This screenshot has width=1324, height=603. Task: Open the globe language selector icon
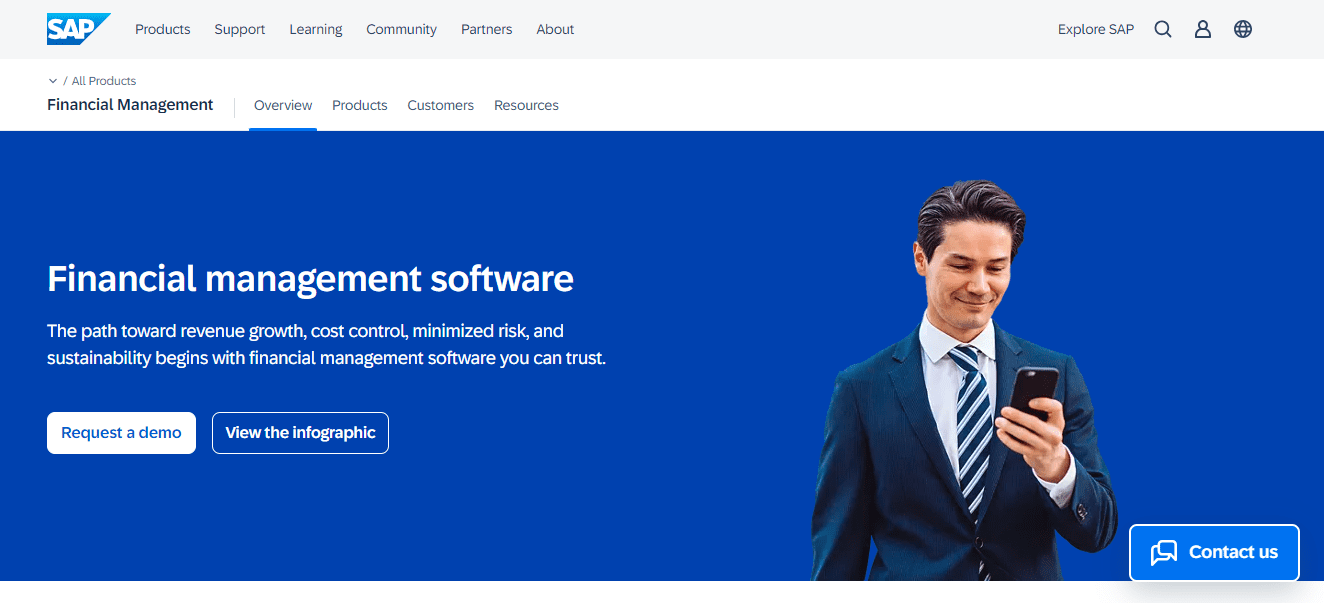point(1242,29)
